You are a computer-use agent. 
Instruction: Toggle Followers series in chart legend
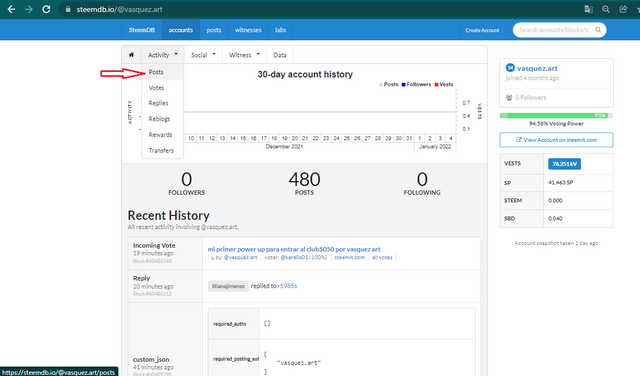(416, 85)
